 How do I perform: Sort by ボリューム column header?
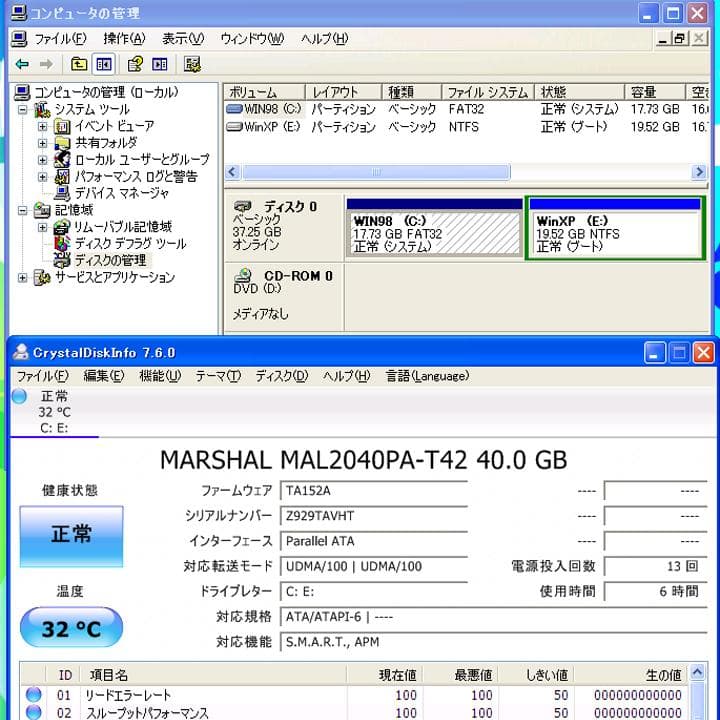click(265, 92)
